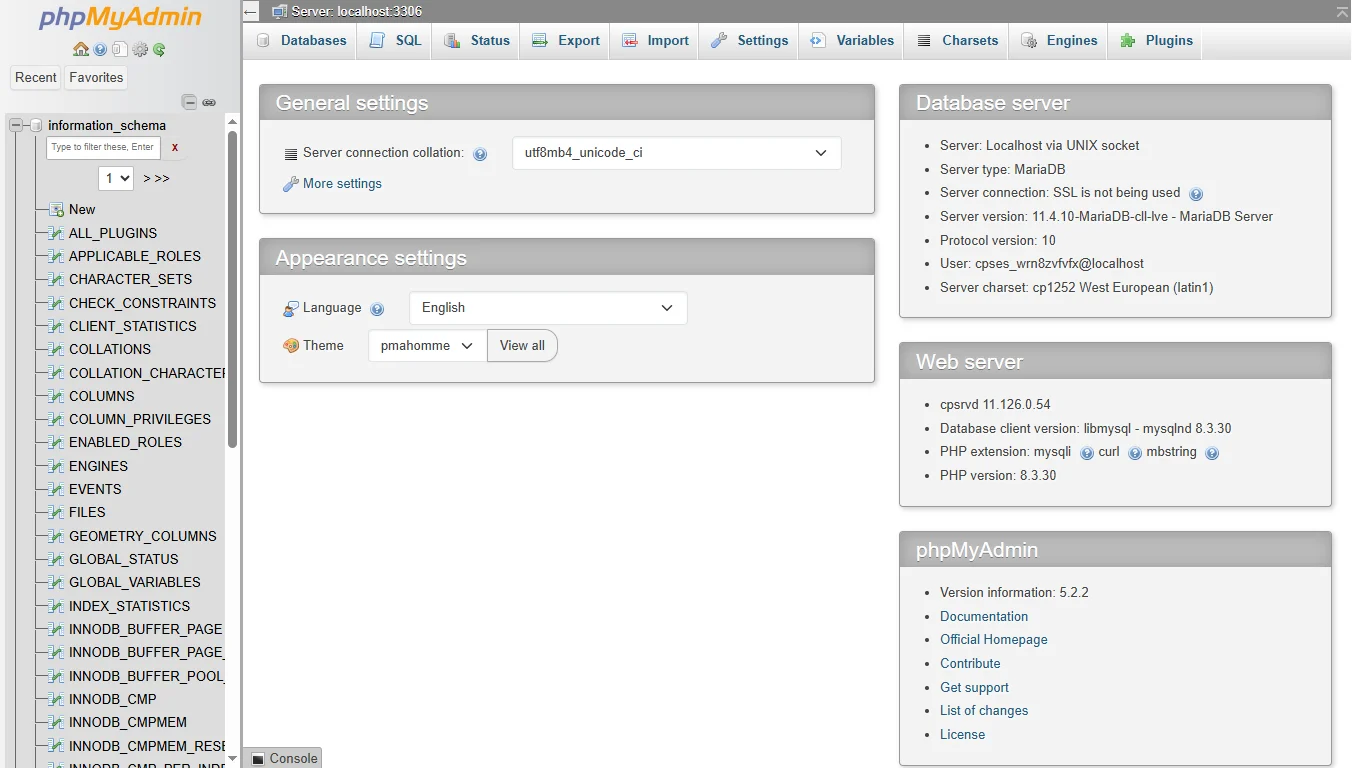Viewport: 1352px width, 768px height.
Task: Click the table icon beside ALL_PLUGINS
Action: 57,233
